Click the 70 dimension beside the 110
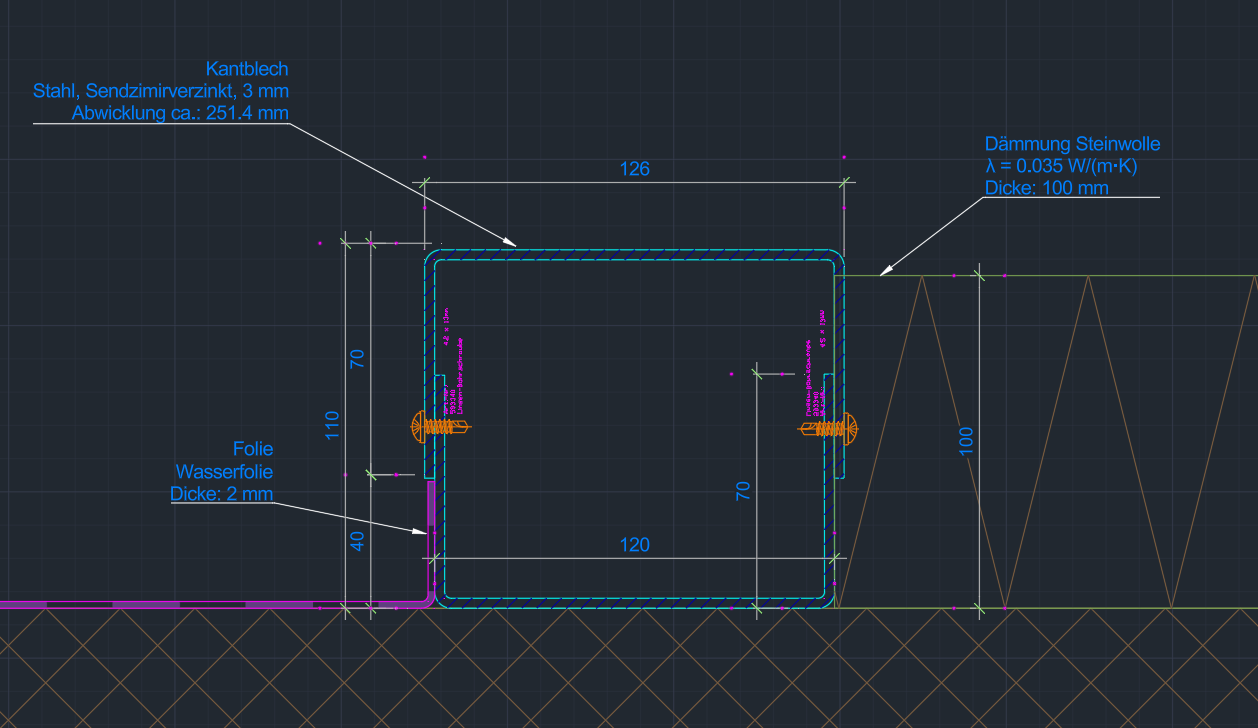The width and height of the screenshot is (1258, 728). [358, 358]
